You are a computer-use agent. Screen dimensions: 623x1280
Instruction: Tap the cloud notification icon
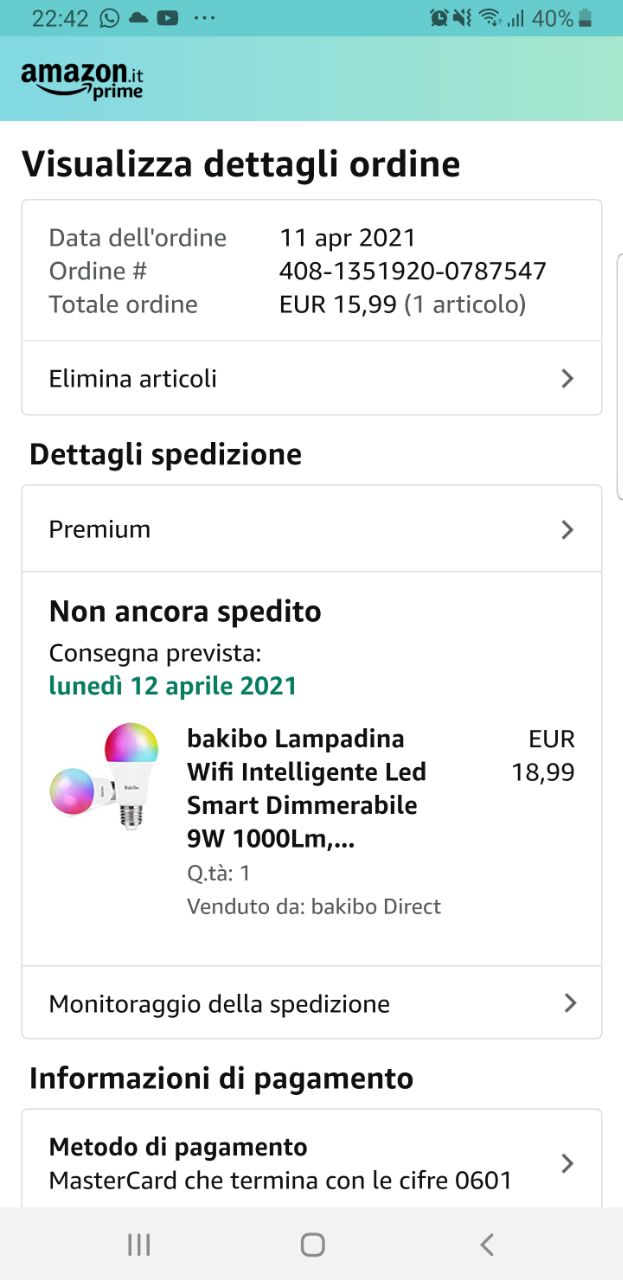pos(139,18)
